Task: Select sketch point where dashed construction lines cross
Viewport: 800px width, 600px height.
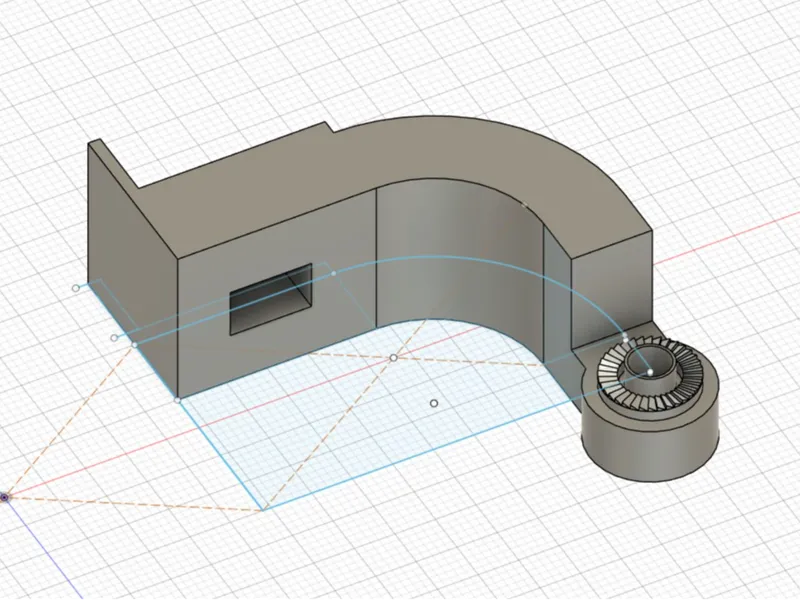Action: [x=393, y=358]
